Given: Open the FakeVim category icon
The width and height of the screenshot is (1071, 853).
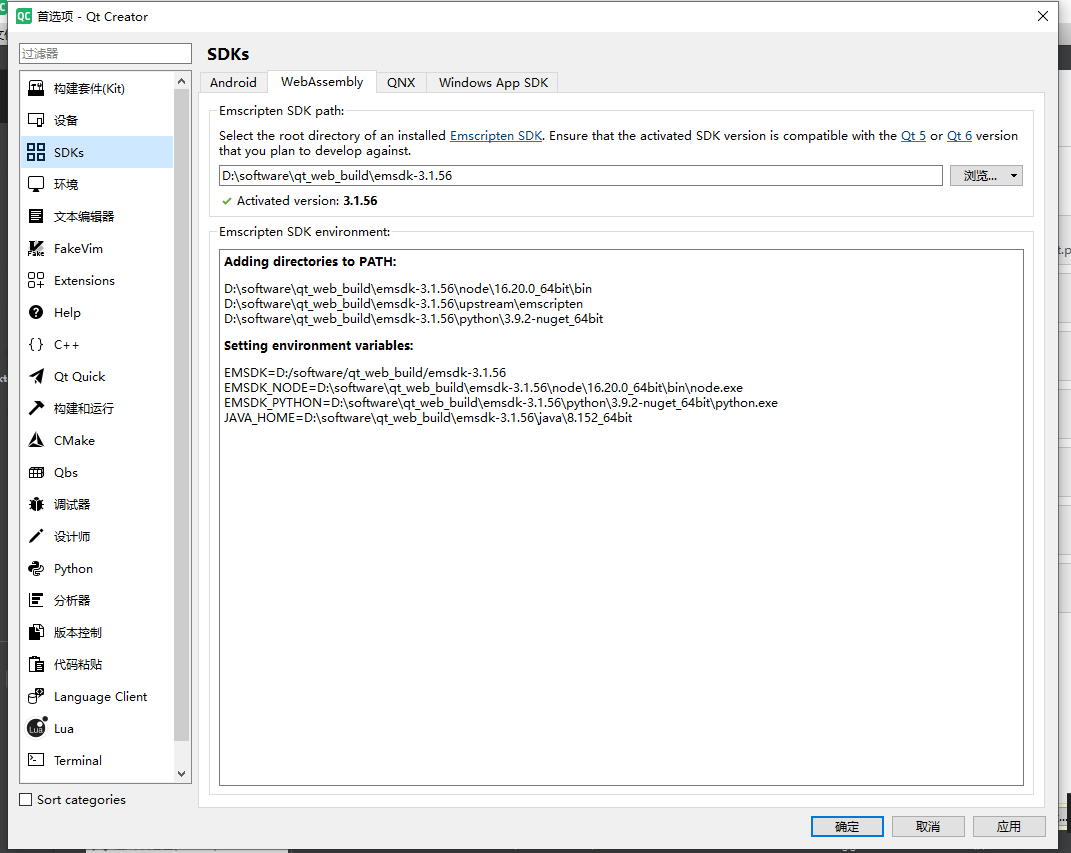Looking at the screenshot, I should 36,249.
